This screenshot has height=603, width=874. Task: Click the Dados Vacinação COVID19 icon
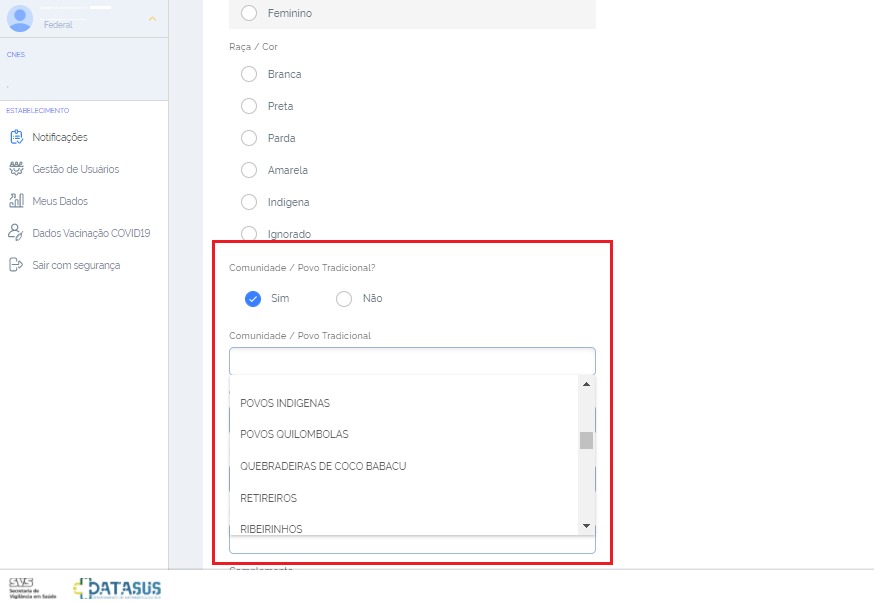tap(15, 233)
